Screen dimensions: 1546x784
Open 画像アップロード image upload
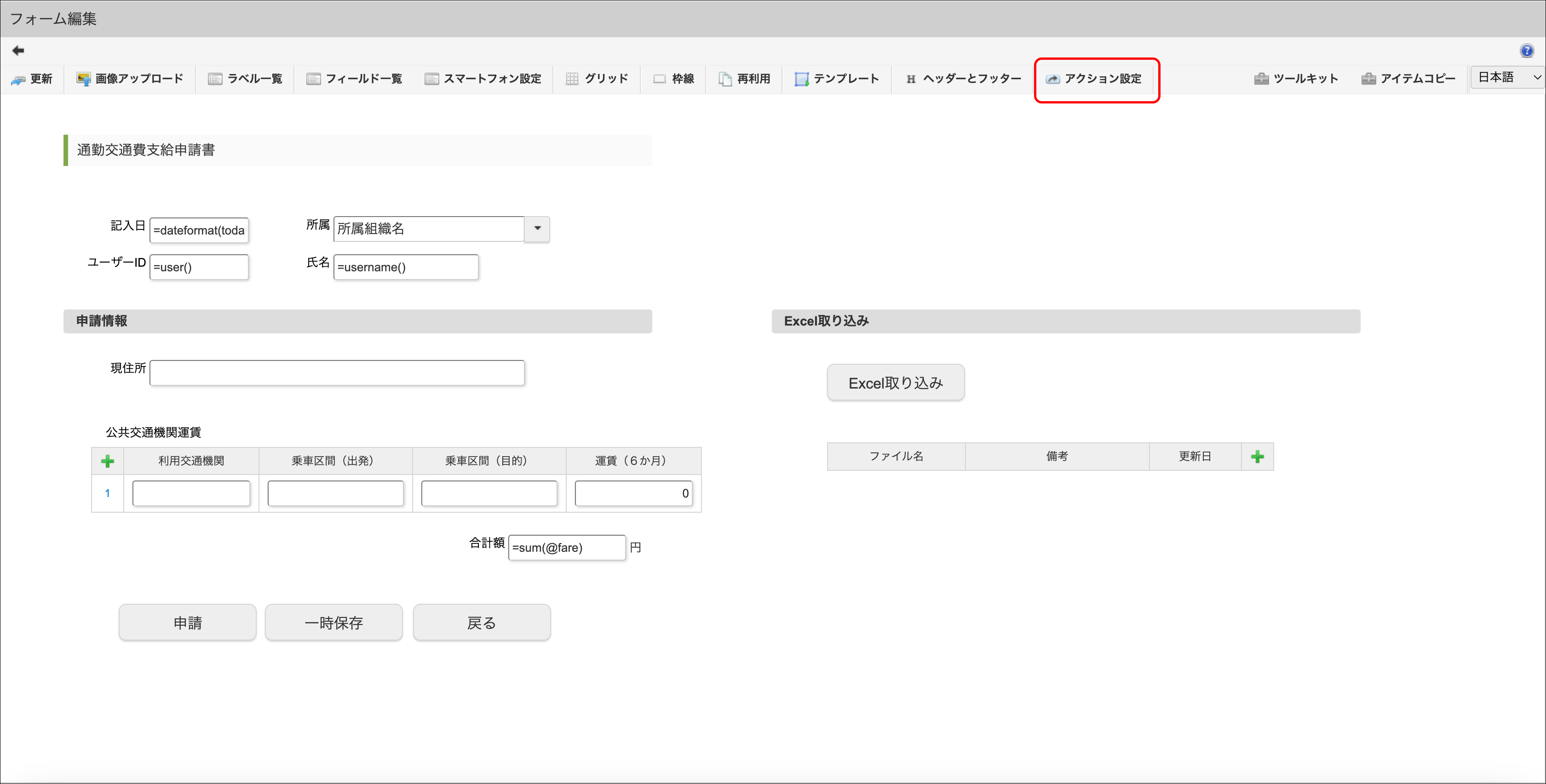click(x=130, y=79)
